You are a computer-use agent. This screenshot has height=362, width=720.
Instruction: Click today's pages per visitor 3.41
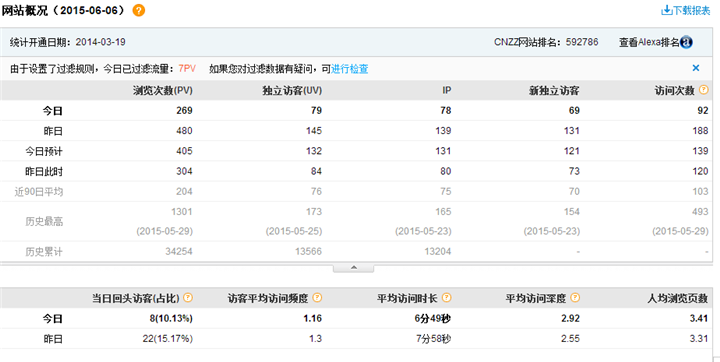point(699,318)
